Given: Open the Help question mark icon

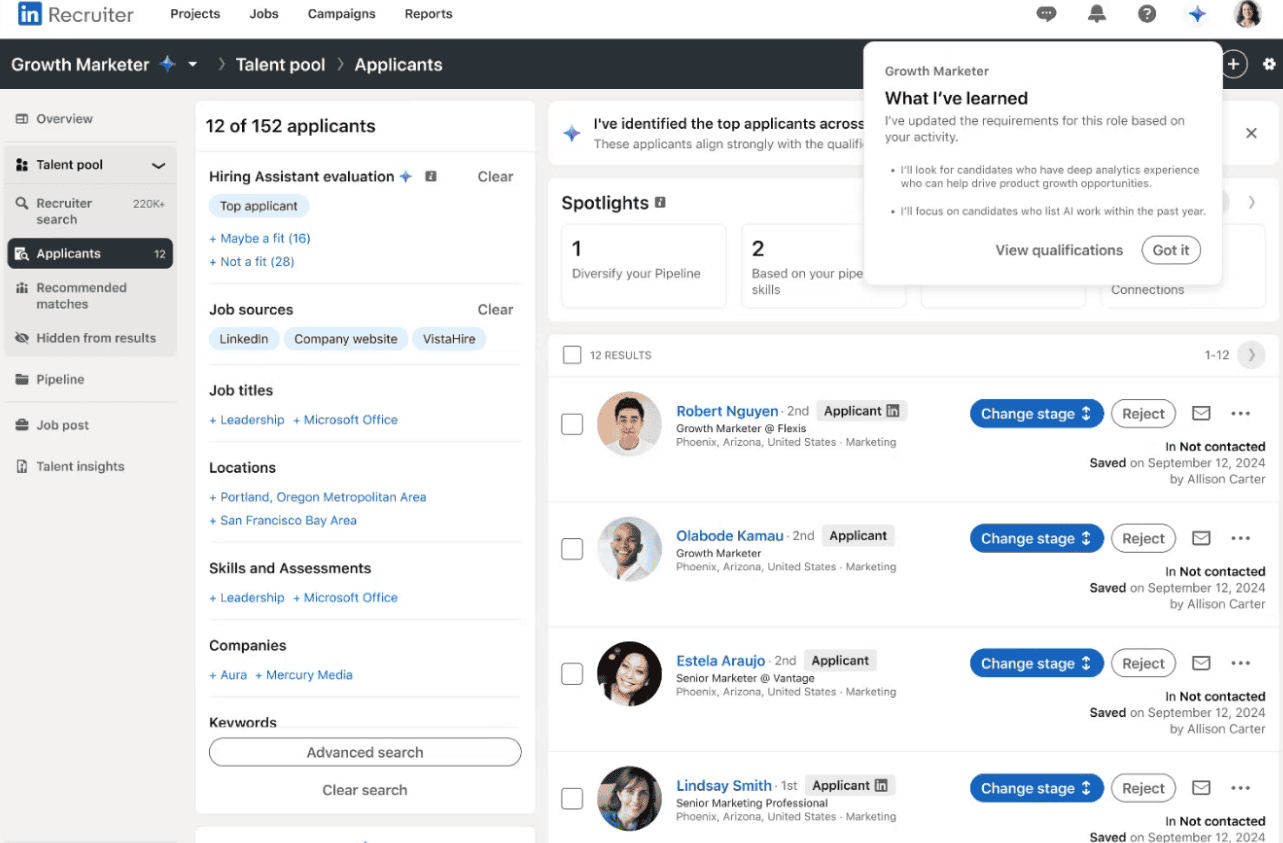Looking at the screenshot, I should (x=1146, y=13).
